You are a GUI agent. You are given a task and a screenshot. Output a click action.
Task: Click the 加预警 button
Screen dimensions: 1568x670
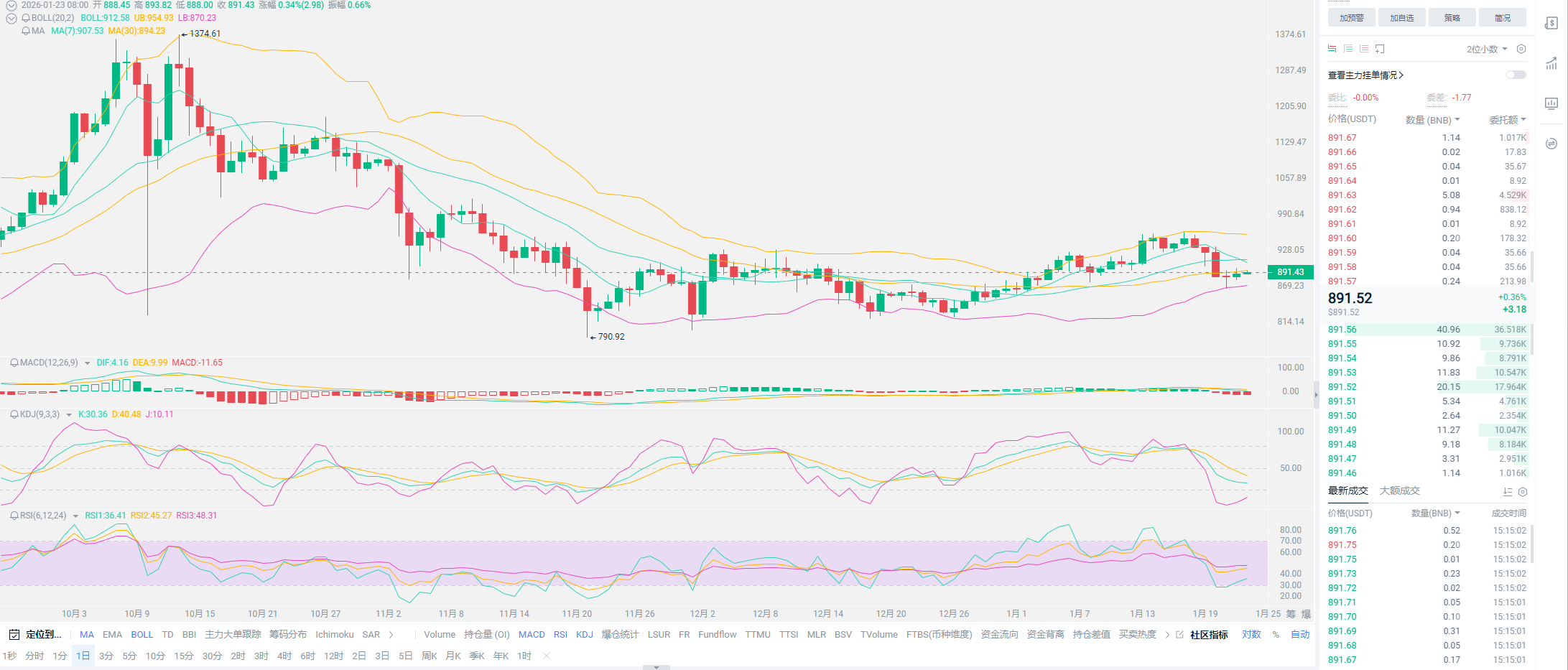(1351, 18)
